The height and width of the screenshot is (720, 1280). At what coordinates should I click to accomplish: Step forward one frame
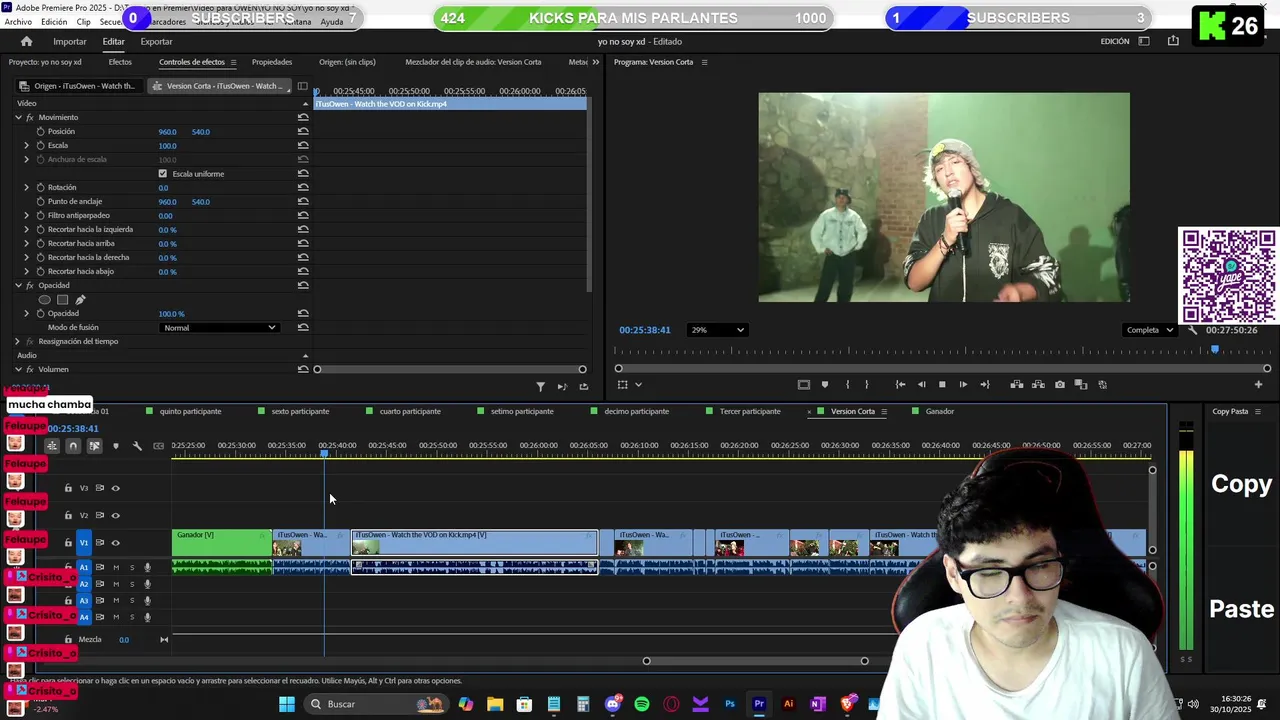tap(963, 384)
